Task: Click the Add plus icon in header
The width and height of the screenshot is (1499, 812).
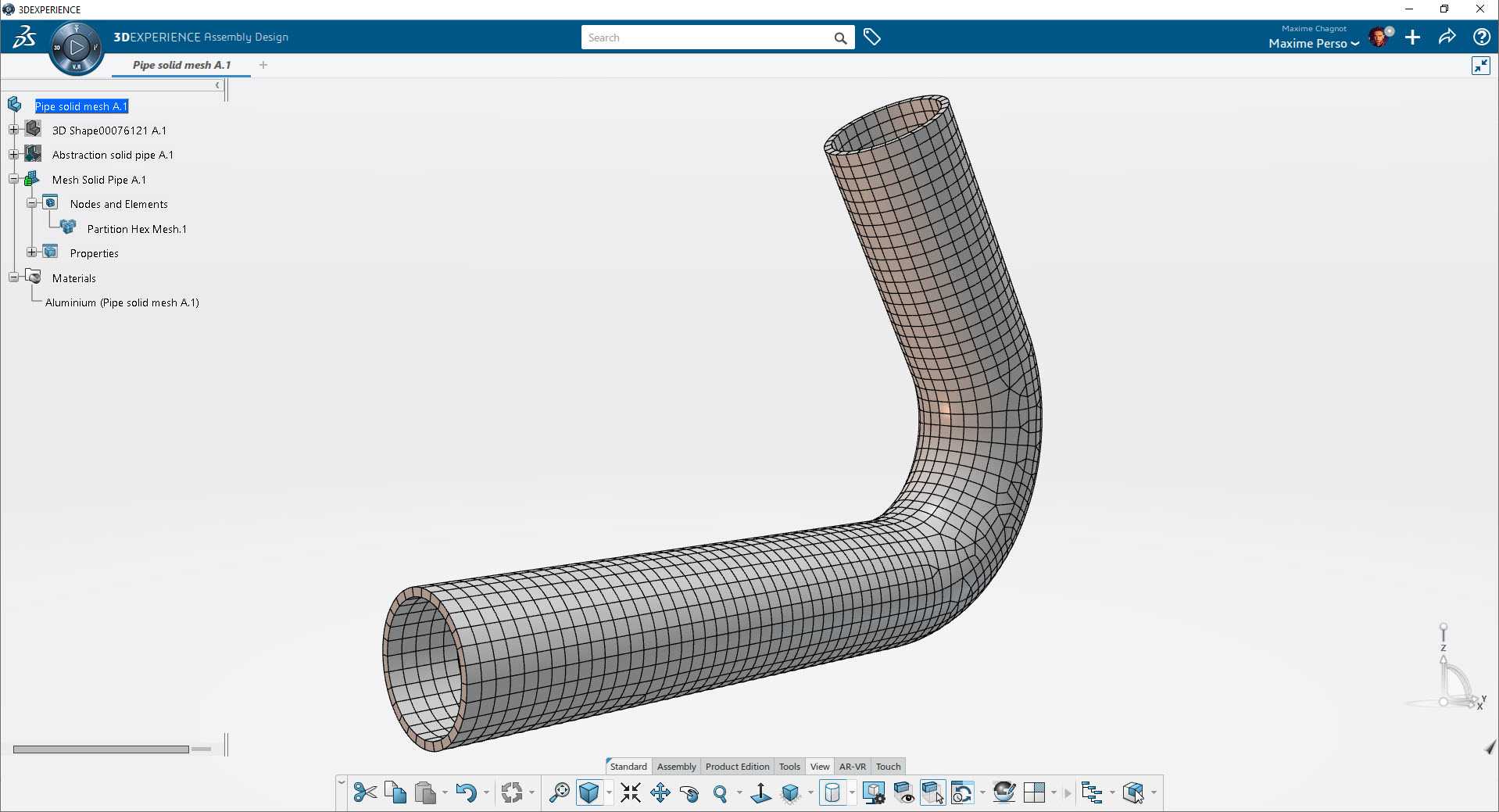Action: tap(1412, 37)
